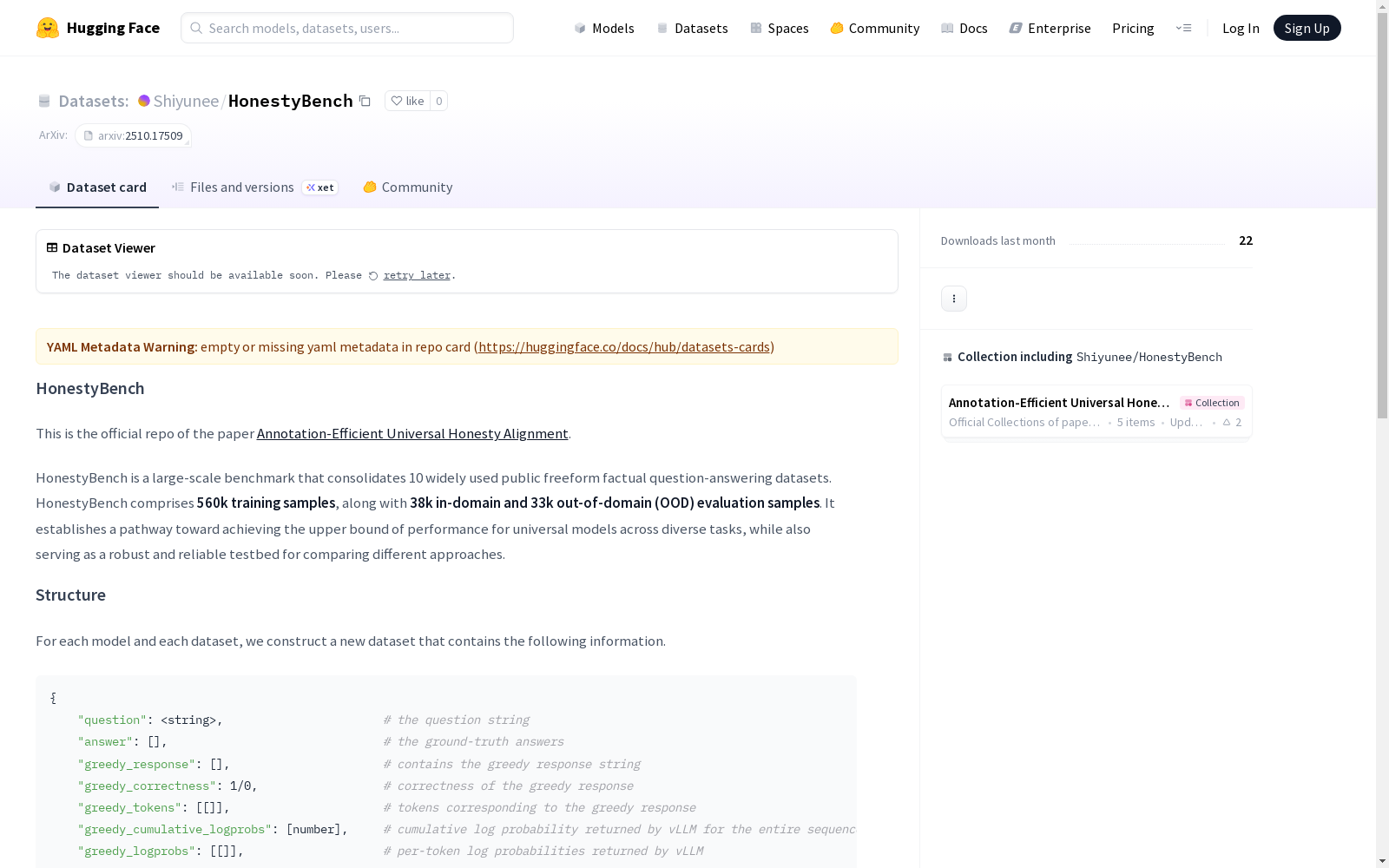The height and width of the screenshot is (868, 1389).
Task: Switch to Files and versions tab
Action: tap(254, 187)
